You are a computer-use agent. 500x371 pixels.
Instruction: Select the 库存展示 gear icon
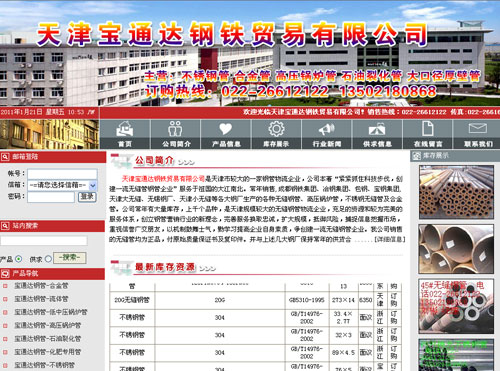pyautogui.click(x=276, y=129)
